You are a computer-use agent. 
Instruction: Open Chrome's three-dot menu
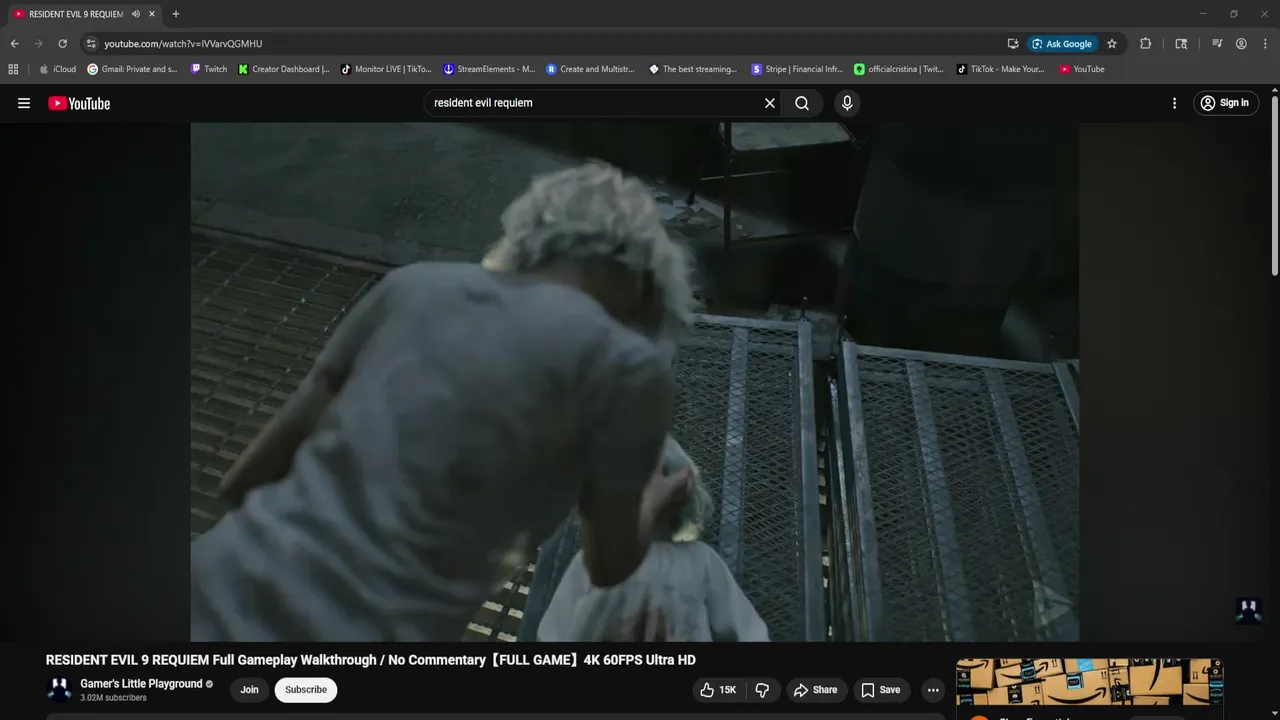click(1266, 44)
